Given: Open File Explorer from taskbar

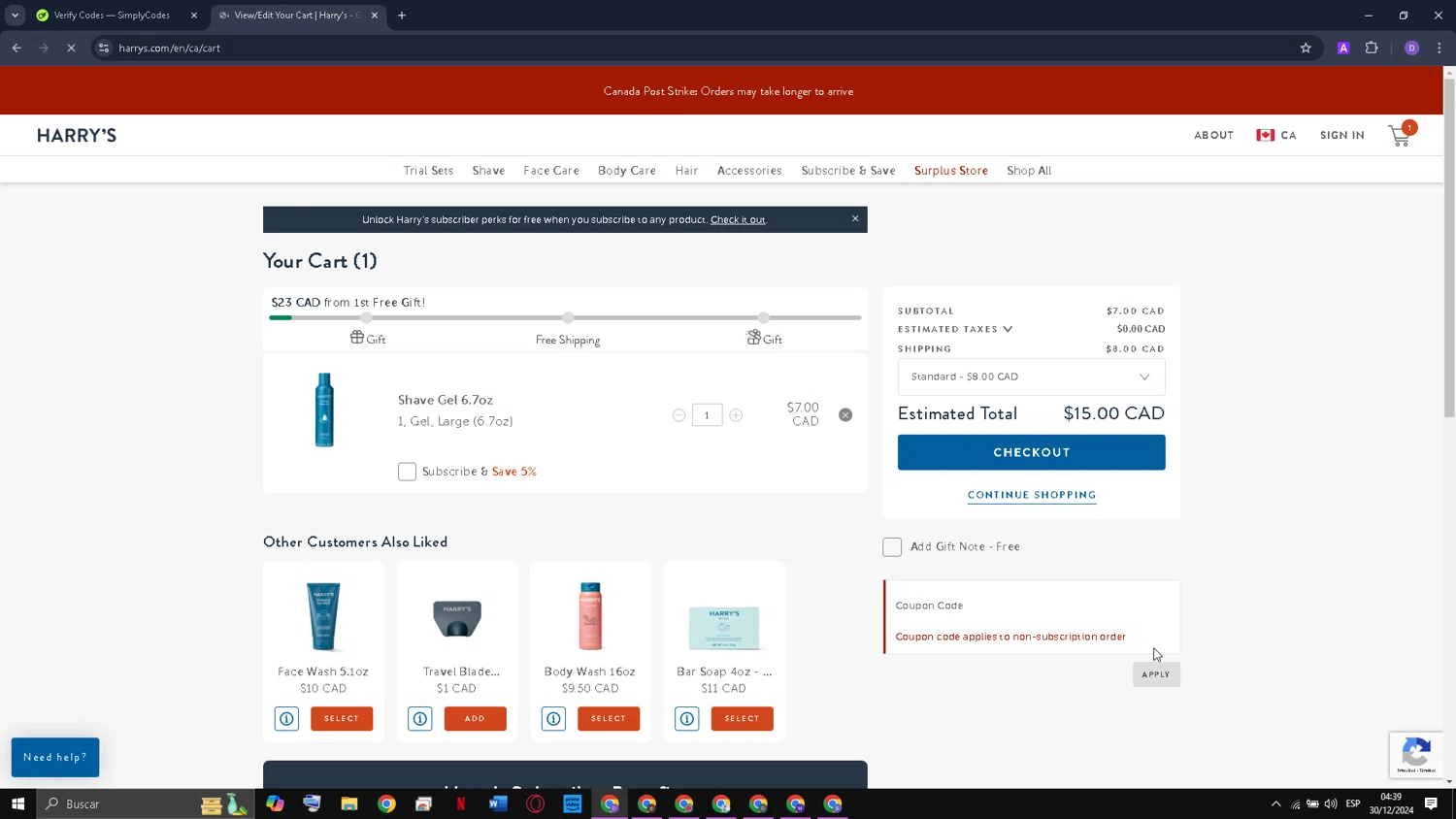Looking at the screenshot, I should click(x=349, y=803).
